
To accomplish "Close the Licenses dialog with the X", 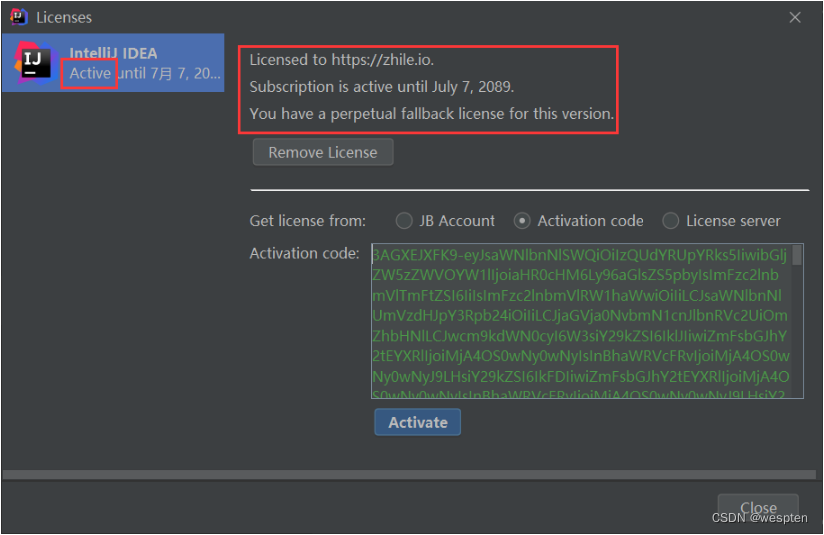I will (795, 17).
